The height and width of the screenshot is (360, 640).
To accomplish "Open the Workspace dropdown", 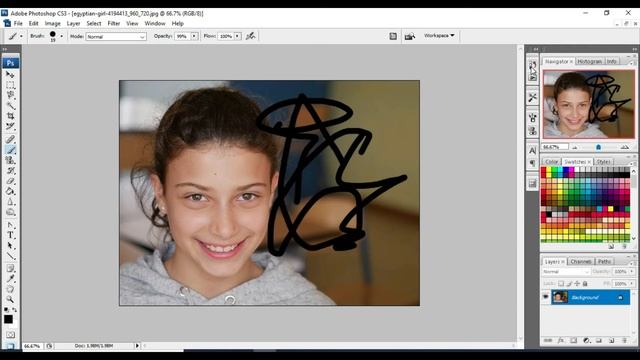I will (x=439, y=36).
